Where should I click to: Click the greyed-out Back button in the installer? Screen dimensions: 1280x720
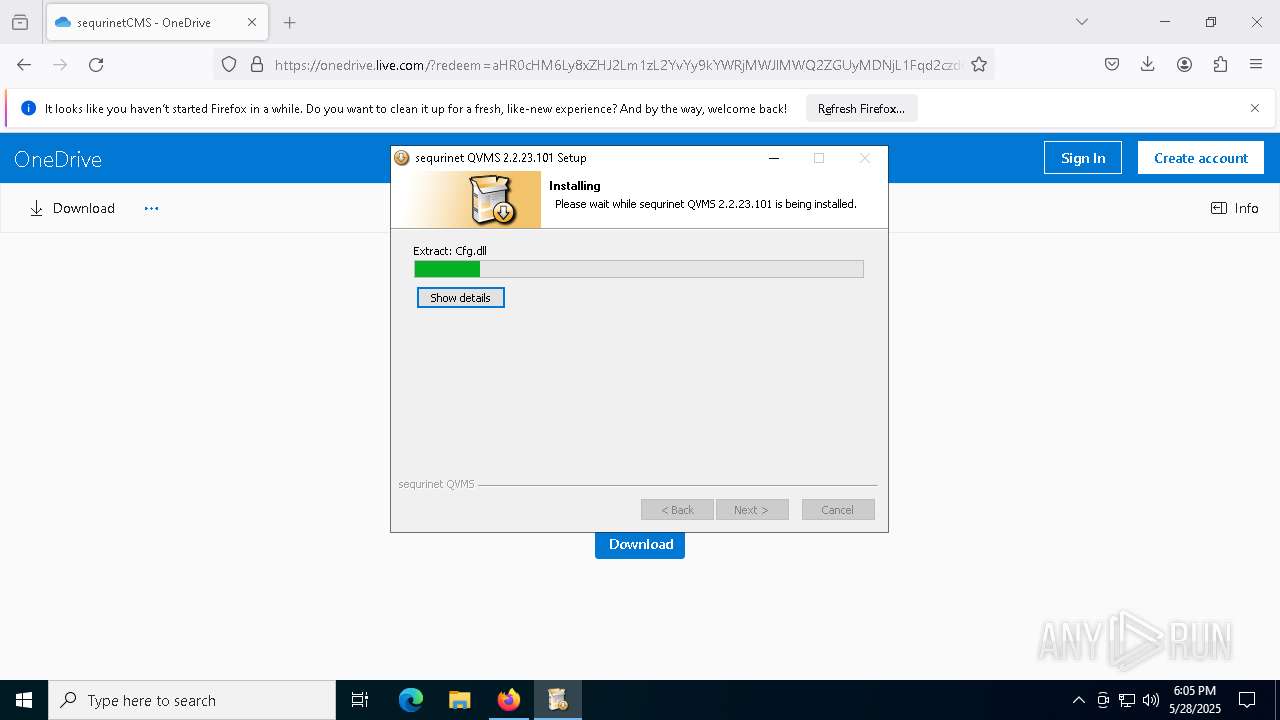click(x=677, y=510)
